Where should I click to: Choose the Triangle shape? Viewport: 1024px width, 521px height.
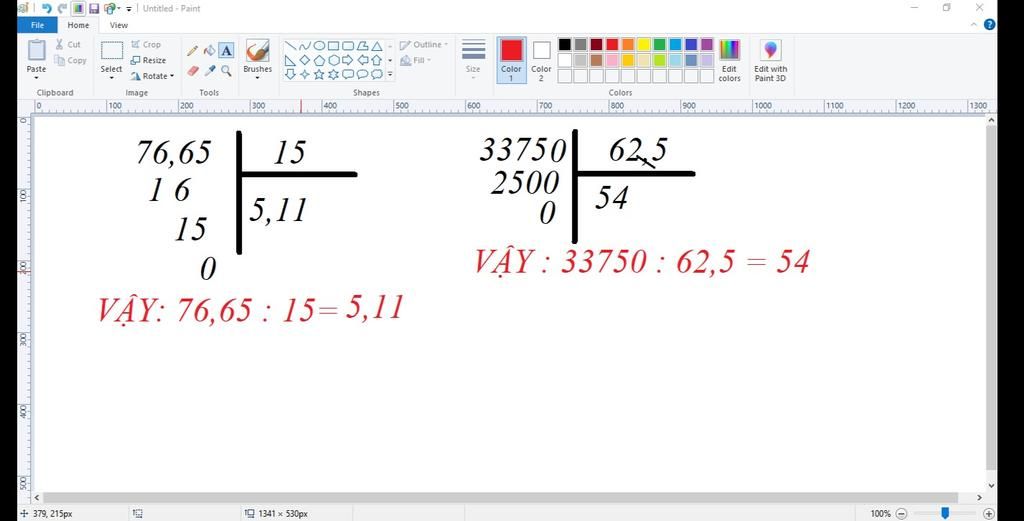pyautogui.click(x=377, y=46)
